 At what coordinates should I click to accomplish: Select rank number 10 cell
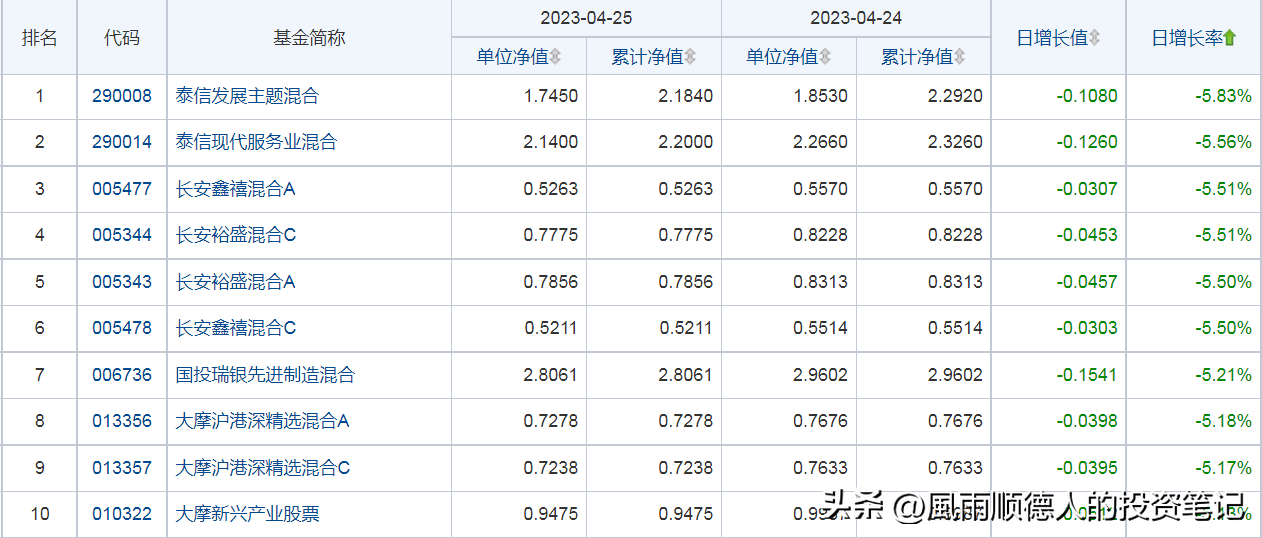point(40,514)
